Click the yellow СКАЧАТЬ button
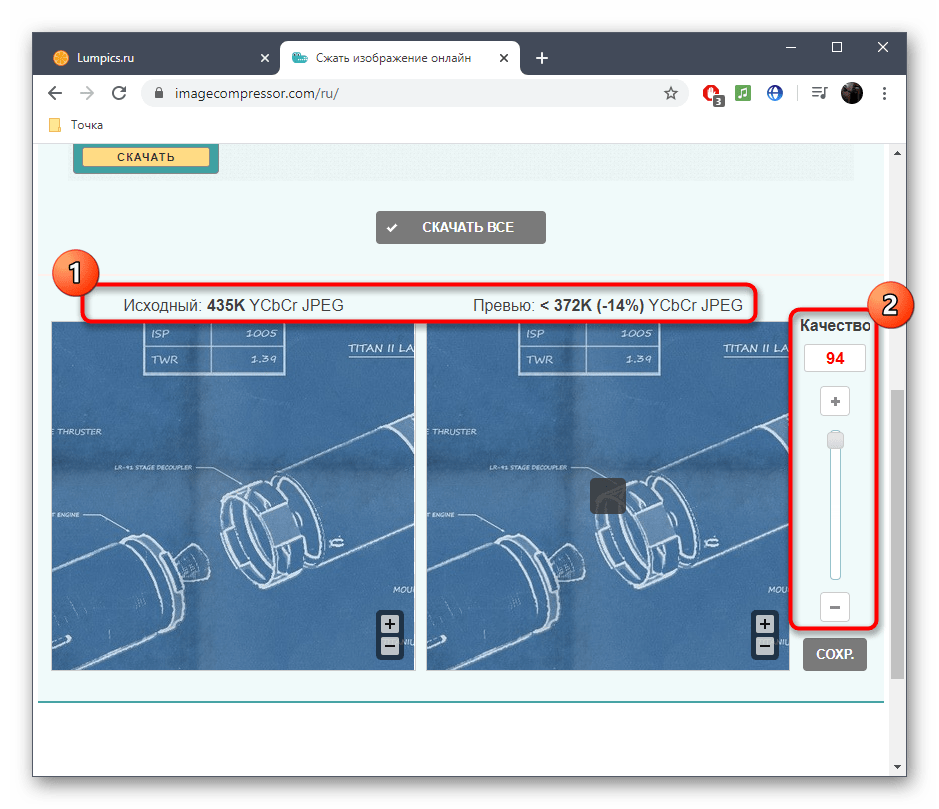939x809 pixels. click(x=146, y=157)
